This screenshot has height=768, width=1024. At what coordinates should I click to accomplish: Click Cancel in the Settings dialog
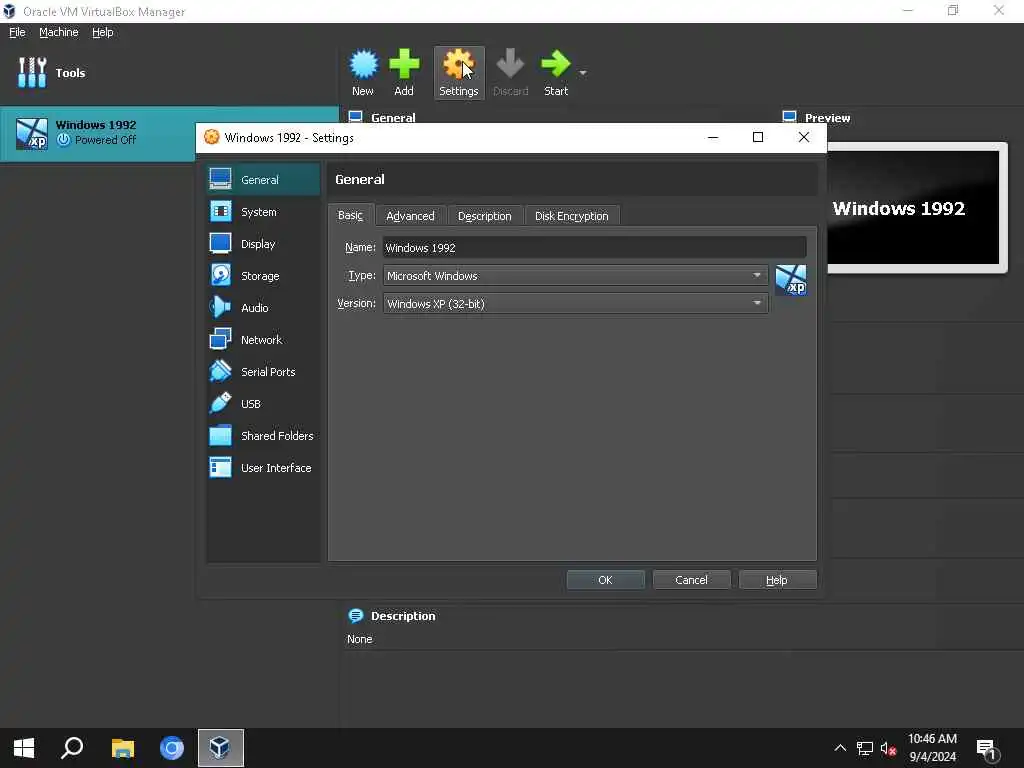692,580
